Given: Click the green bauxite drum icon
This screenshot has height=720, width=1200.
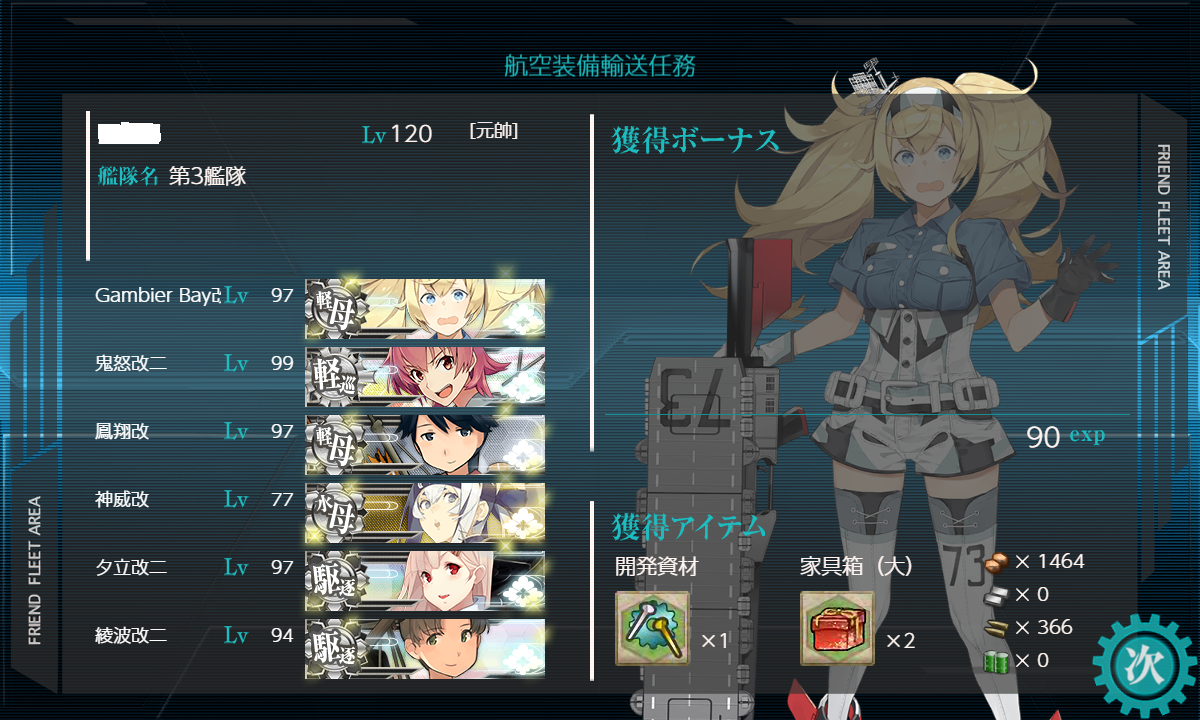Looking at the screenshot, I should point(997,660).
